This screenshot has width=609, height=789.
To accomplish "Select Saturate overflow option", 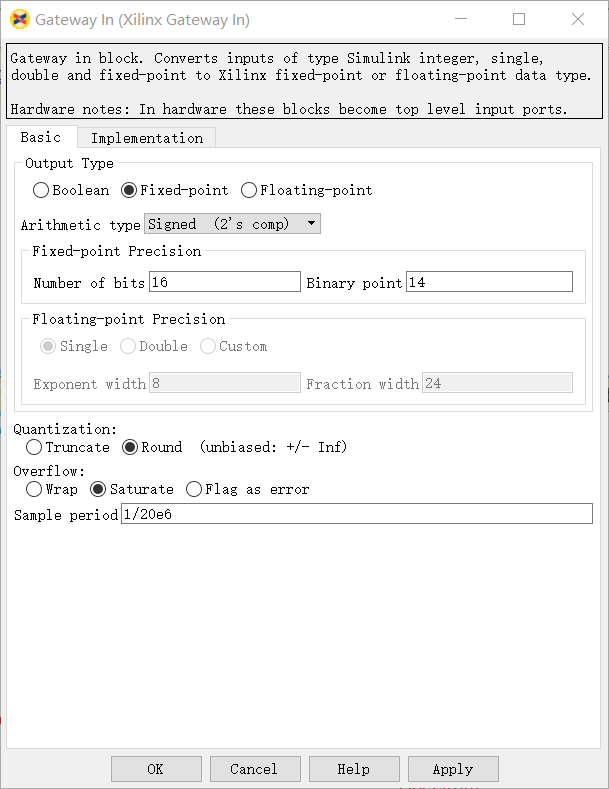I will 98,489.
